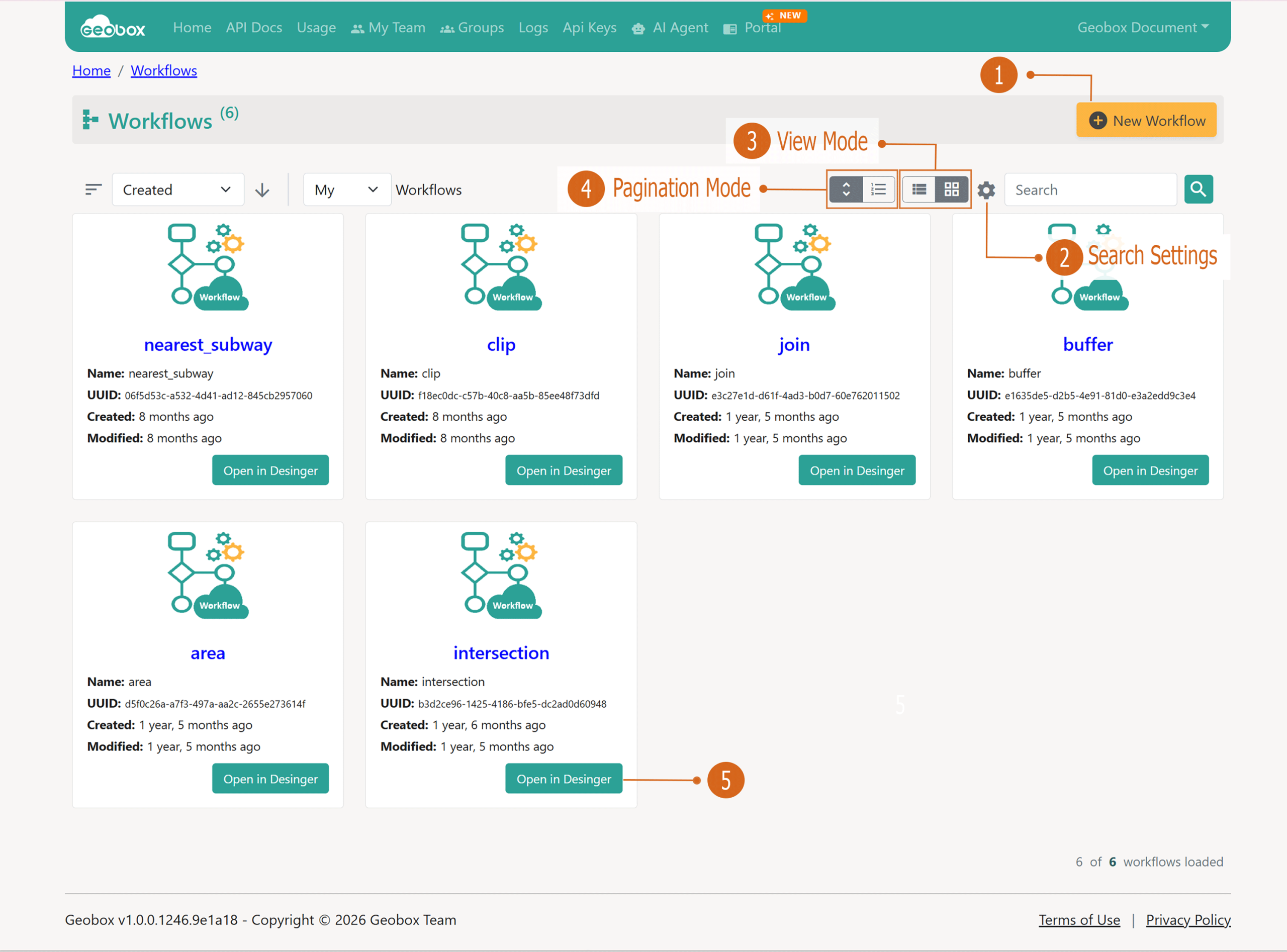Viewport: 1287px width, 952px height.
Task: Open the Usage menu item
Action: [316, 28]
